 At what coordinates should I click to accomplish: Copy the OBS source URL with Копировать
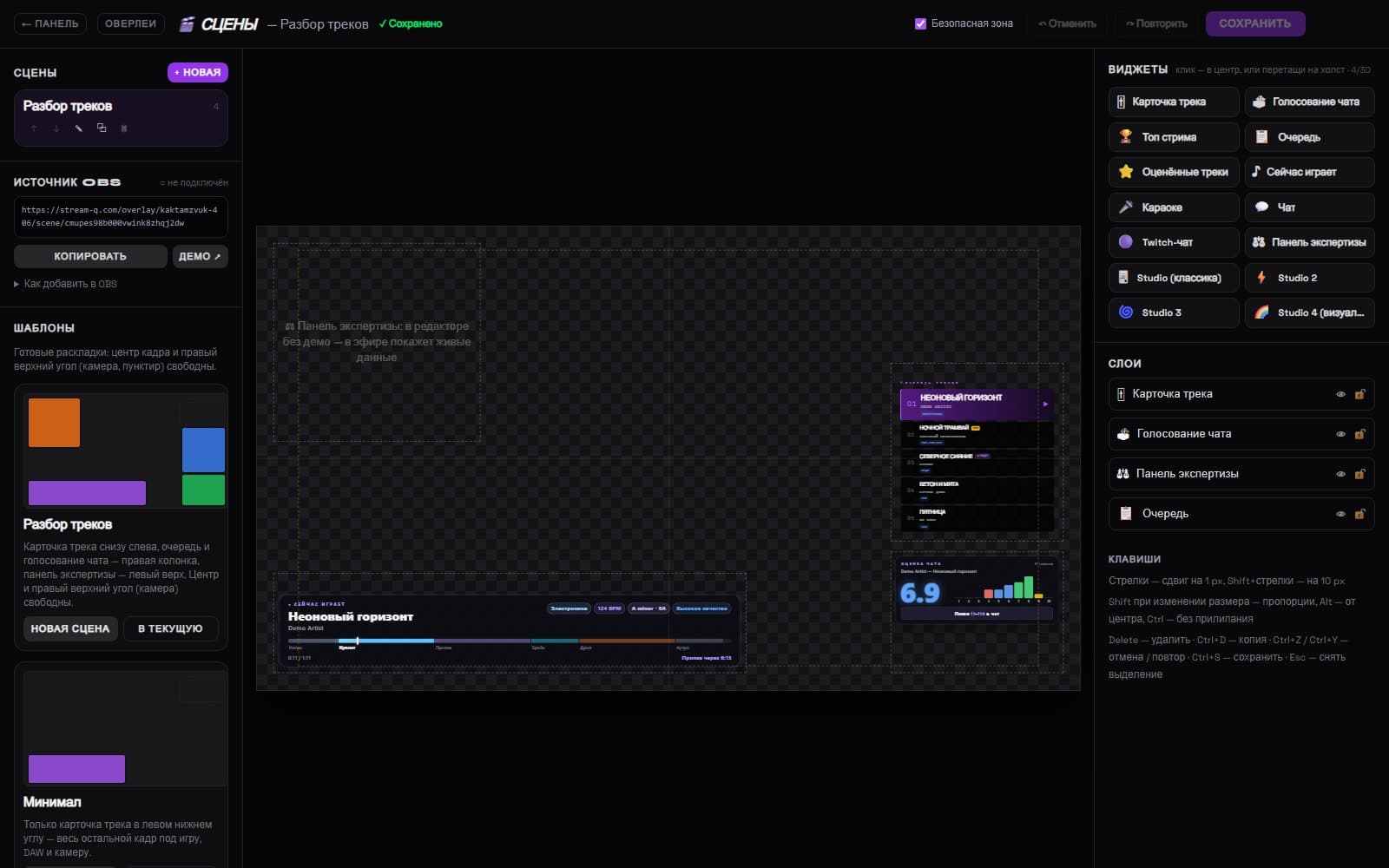tap(90, 256)
